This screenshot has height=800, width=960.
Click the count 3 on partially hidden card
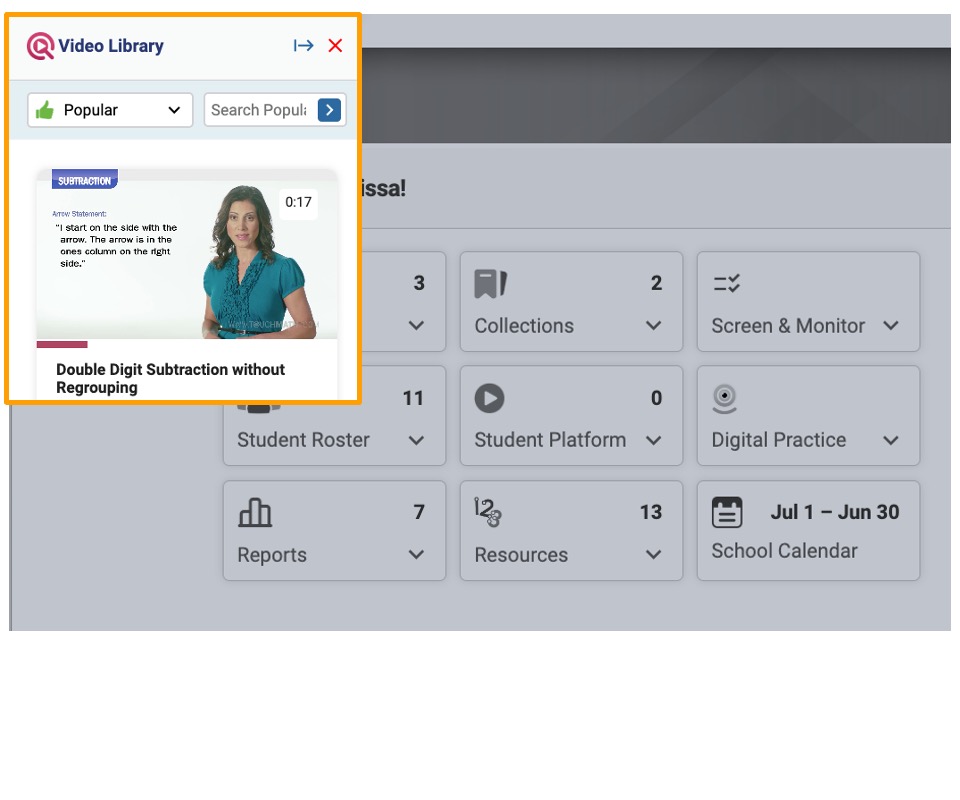click(x=419, y=283)
